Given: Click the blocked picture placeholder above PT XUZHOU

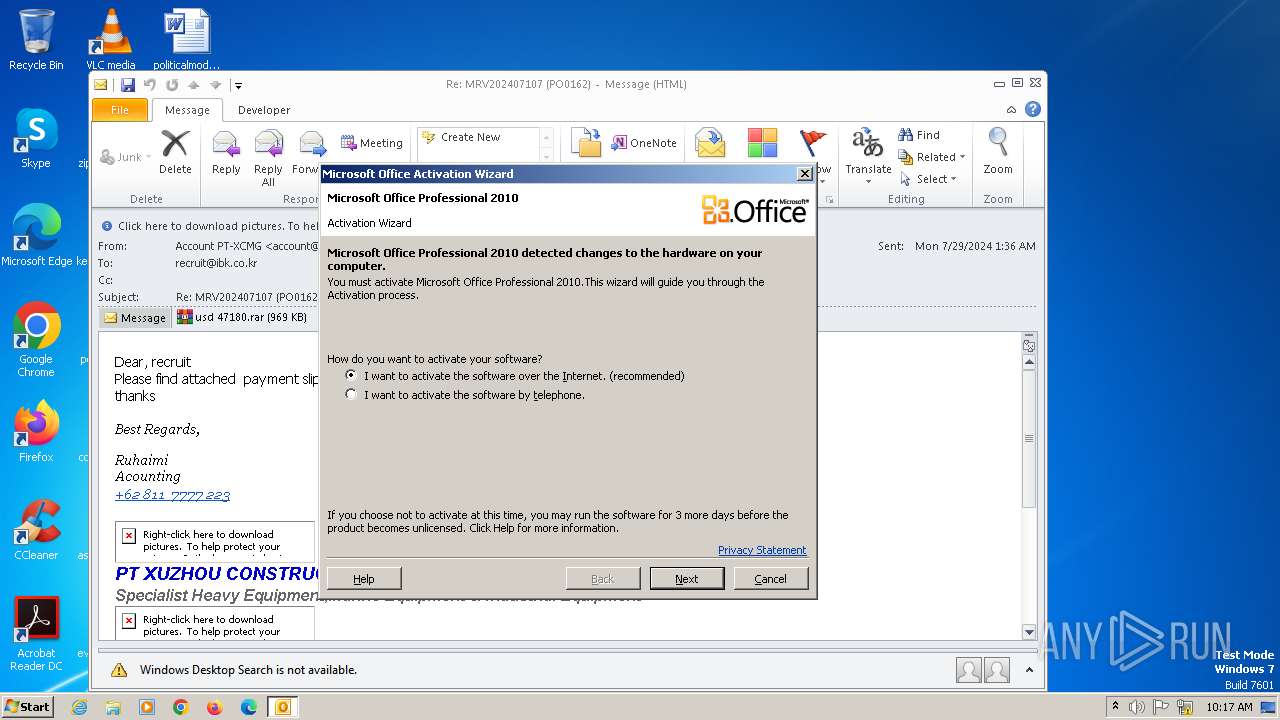Looking at the screenshot, I should point(214,541).
